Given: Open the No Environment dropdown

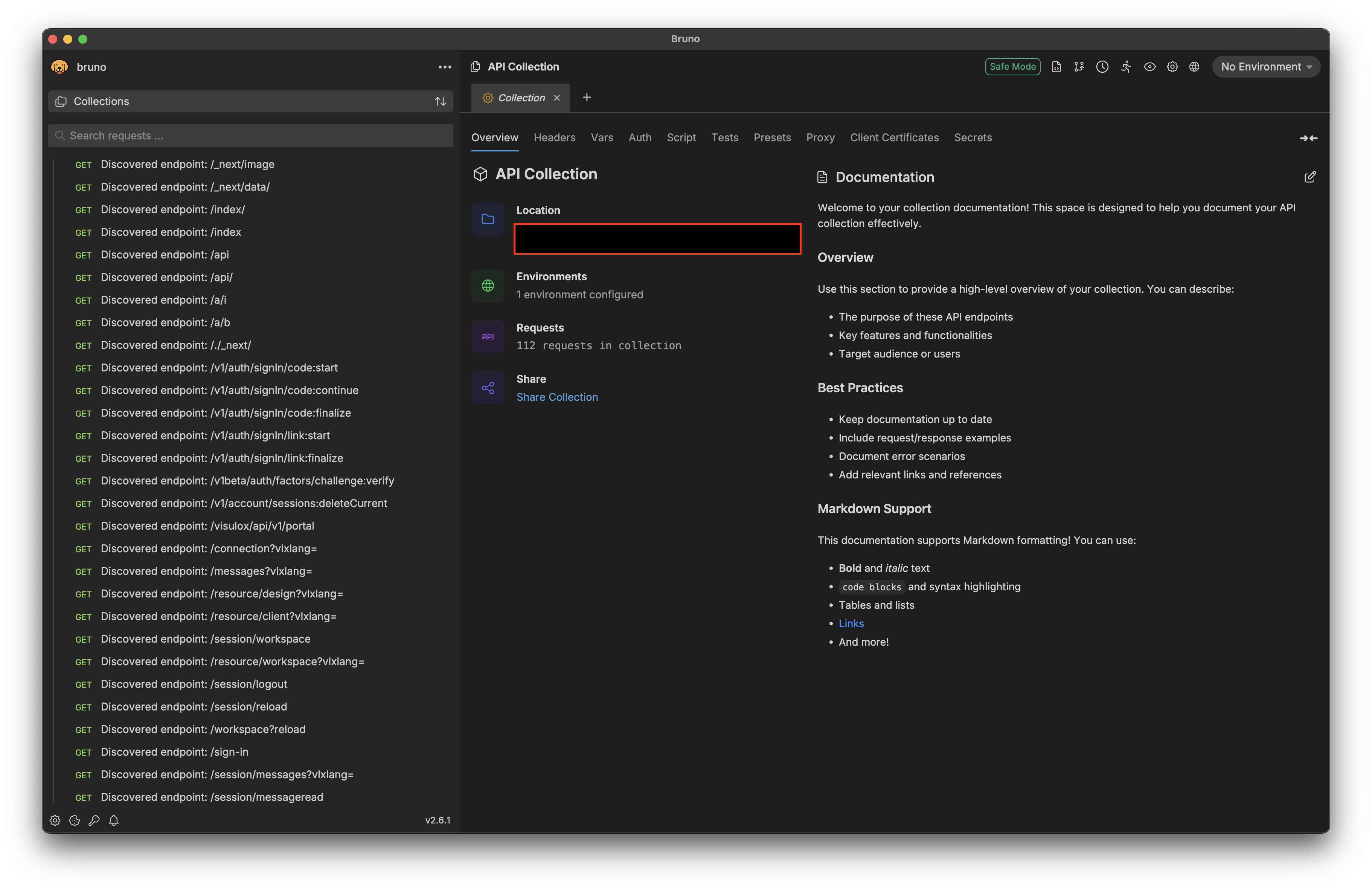Looking at the screenshot, I should (x=1266, y=66).
